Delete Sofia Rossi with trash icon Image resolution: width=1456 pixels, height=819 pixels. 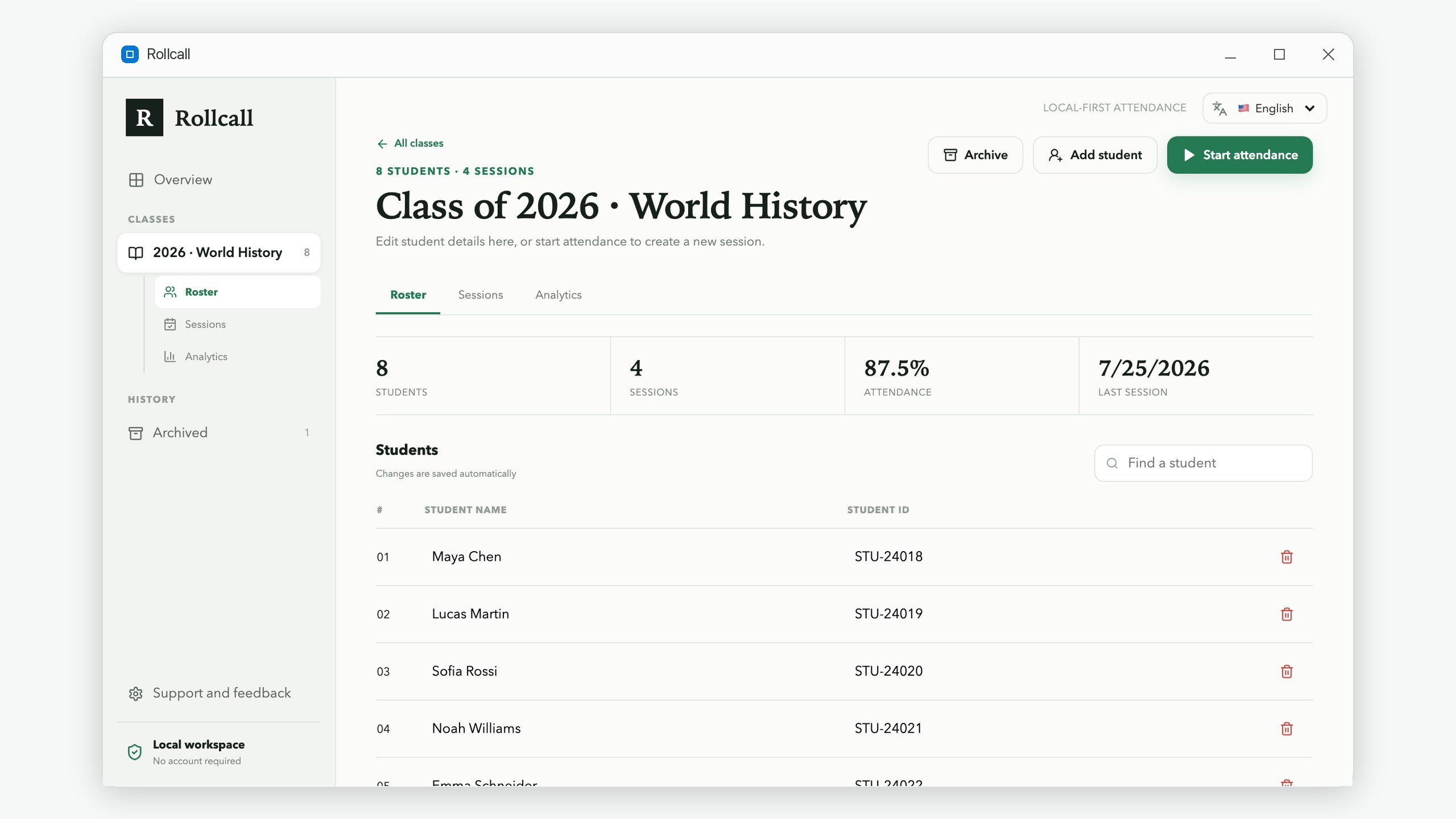(1287, 671)
